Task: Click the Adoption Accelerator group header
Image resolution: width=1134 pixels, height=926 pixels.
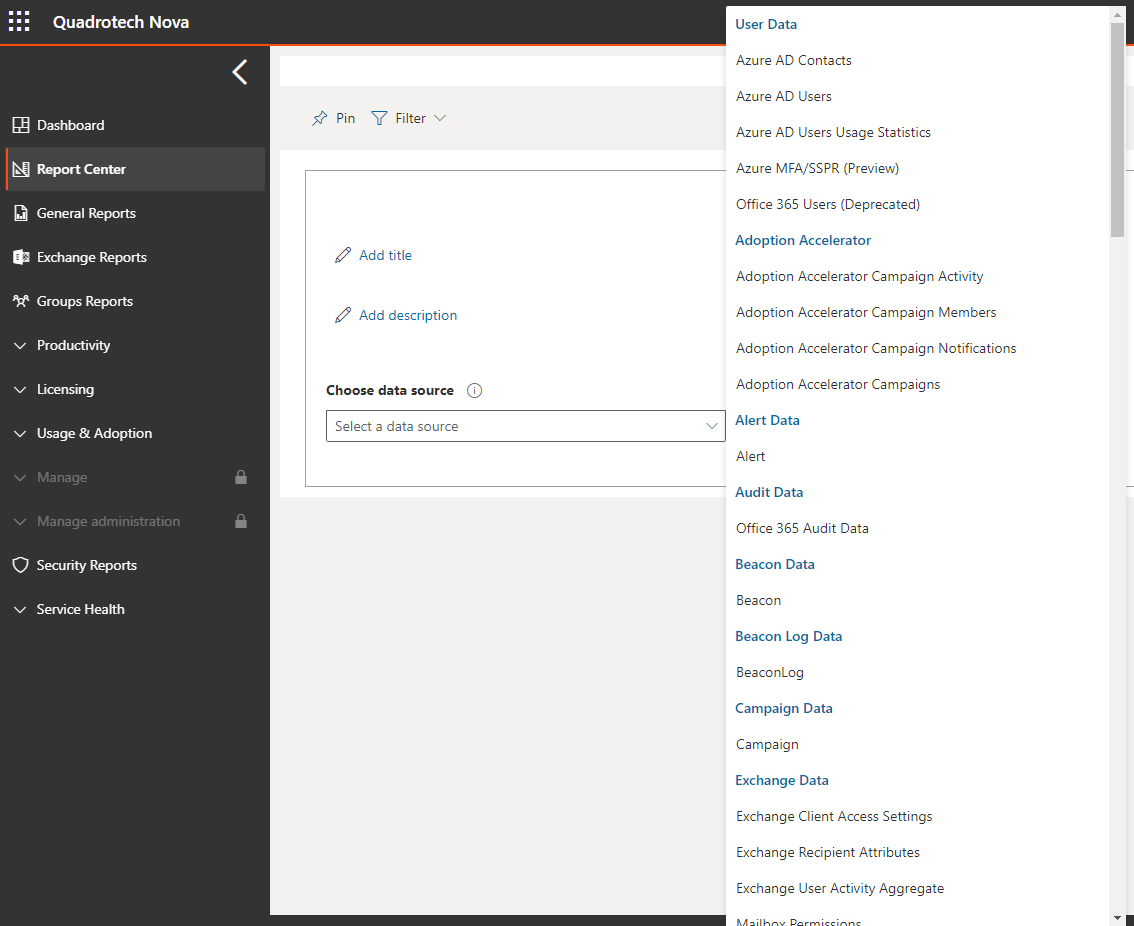Action: point(803,240)
